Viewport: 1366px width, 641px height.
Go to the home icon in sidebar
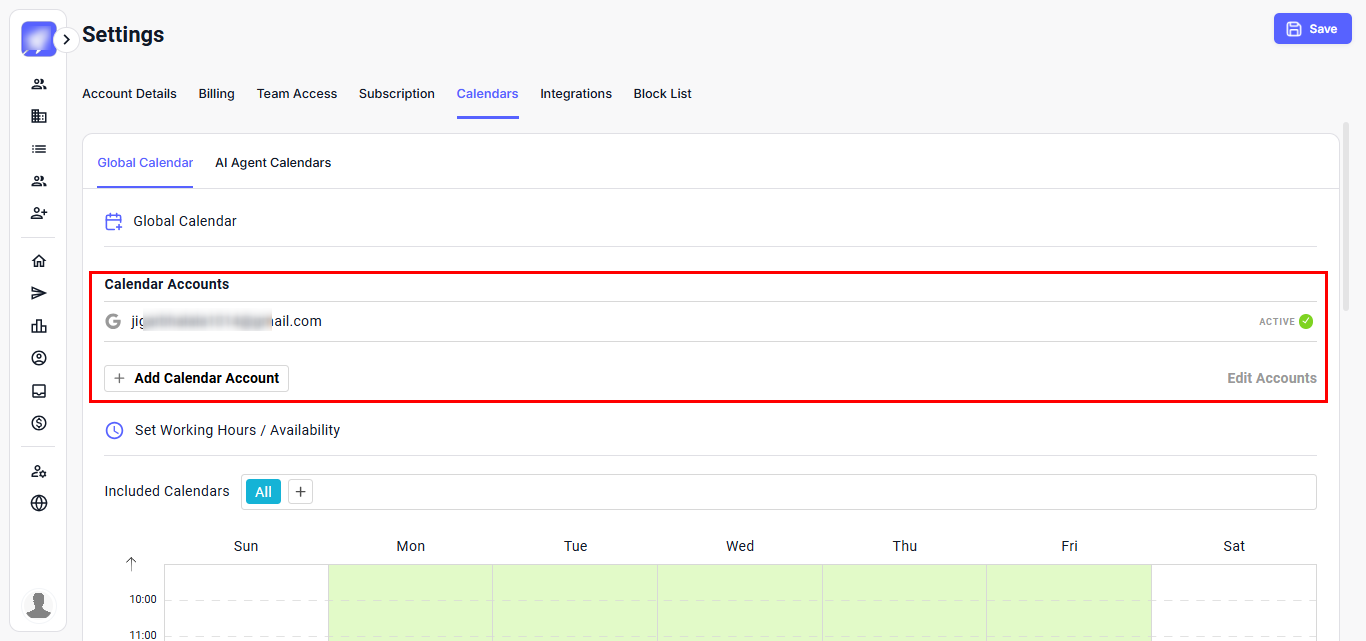pos(39,261)
